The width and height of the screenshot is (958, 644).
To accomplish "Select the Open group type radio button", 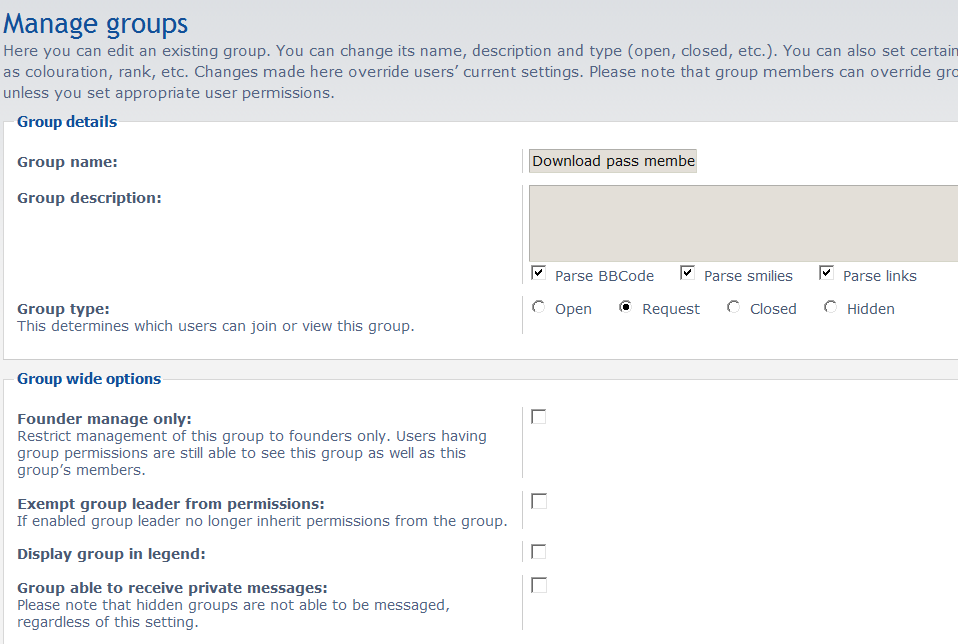I will 539,308.
